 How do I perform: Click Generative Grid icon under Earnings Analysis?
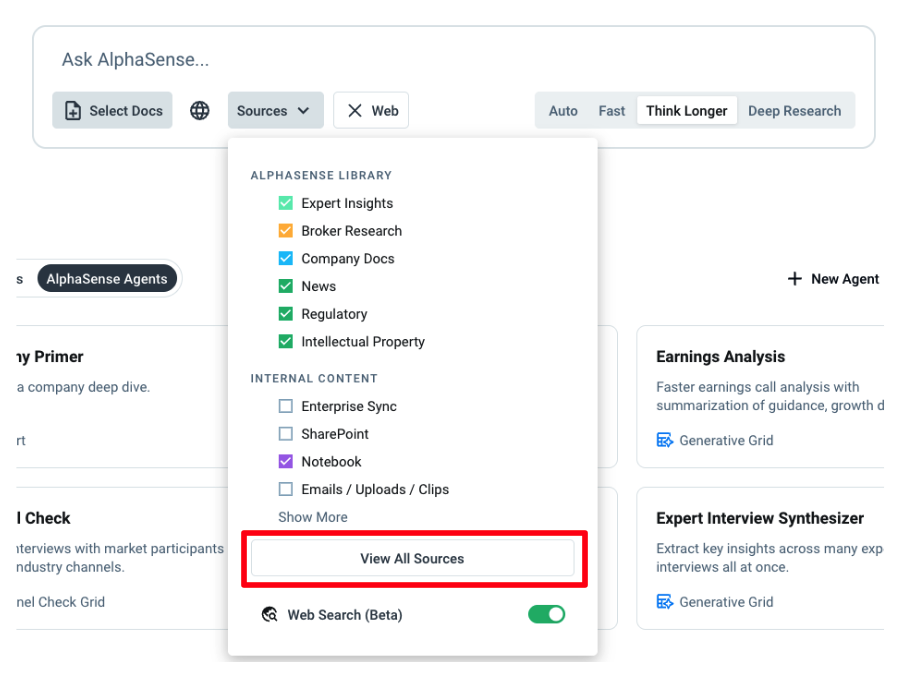click(665, 440)
